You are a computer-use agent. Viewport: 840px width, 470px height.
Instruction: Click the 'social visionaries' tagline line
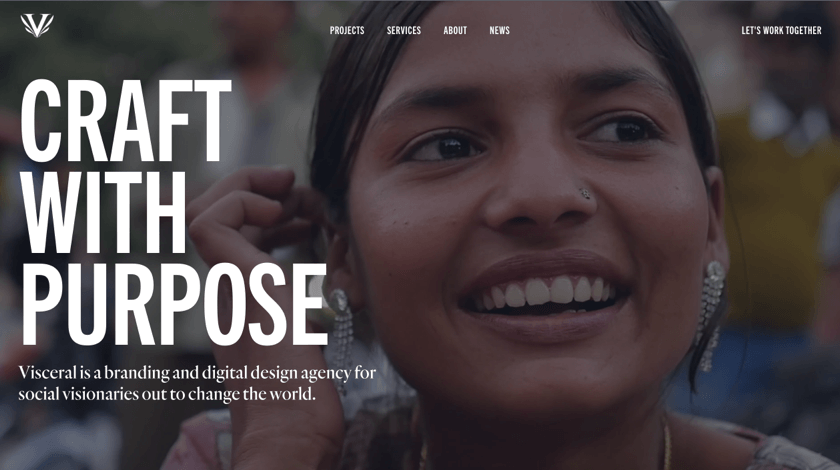point(167,394)
